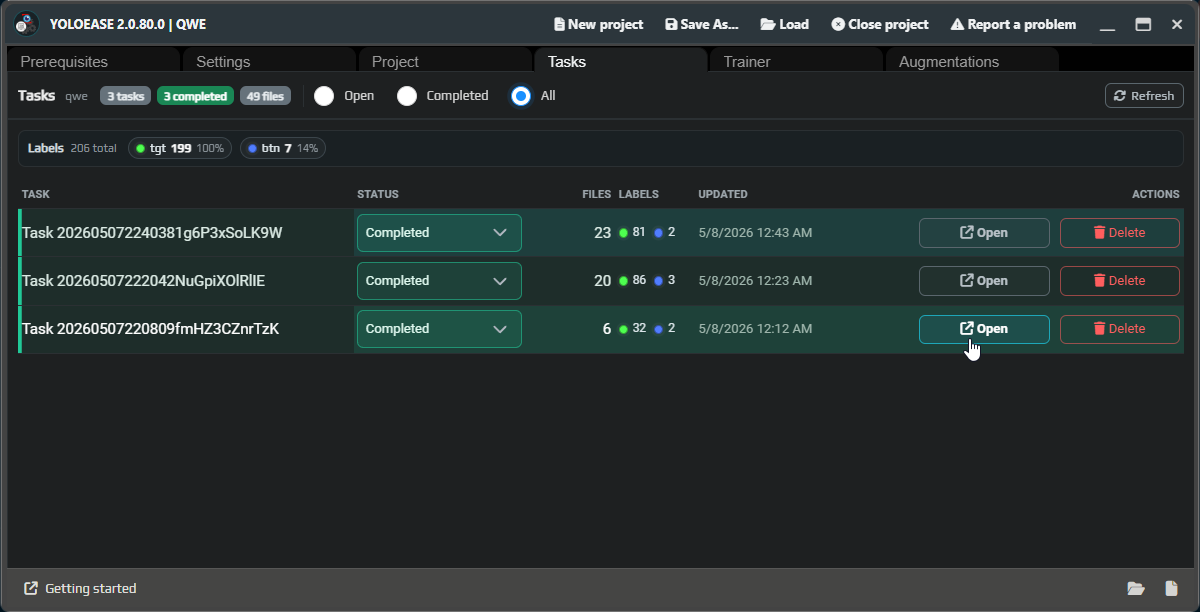Open task ending CZnrTzK
Screen dimensions: 1200x612
[x=984, y=329]
